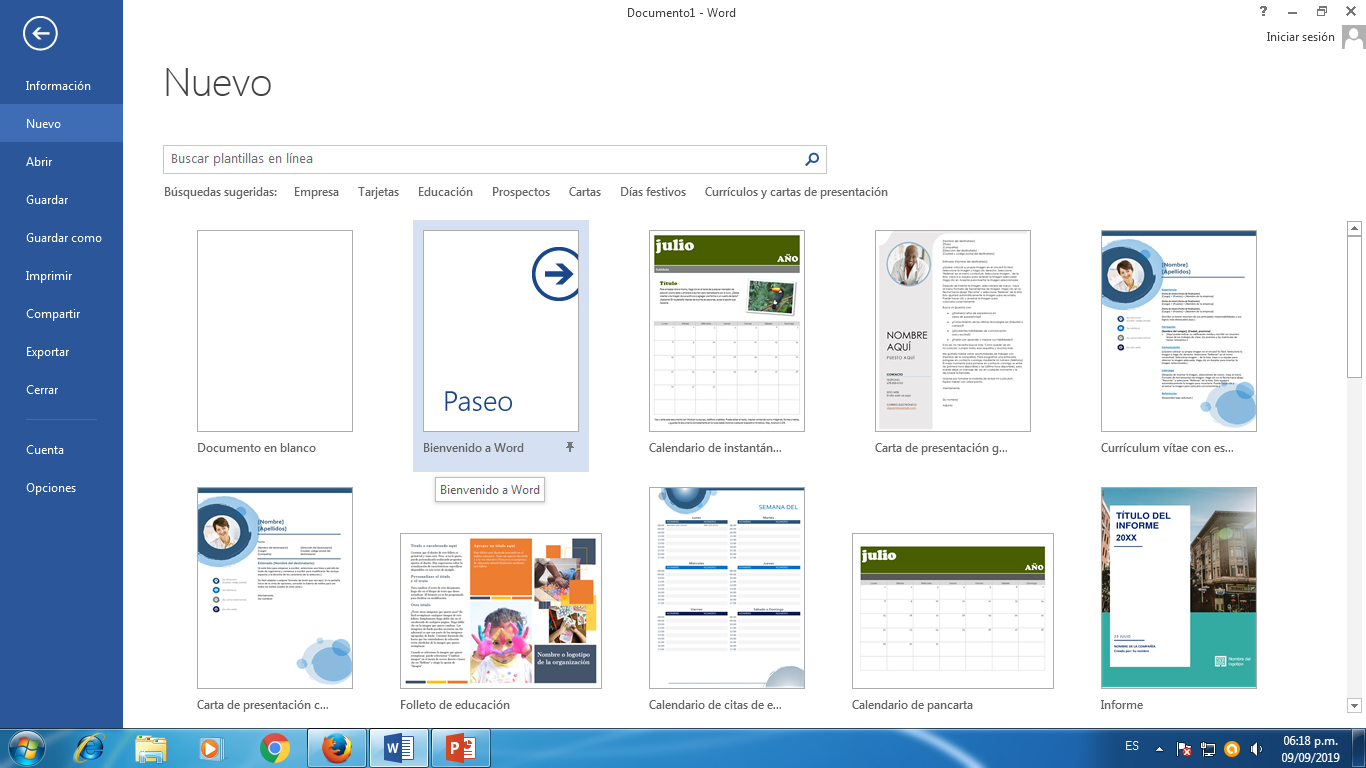Click Guardar in the sidebar
This screenshot has width=1366, height=768.
click(x=61, y=200)
